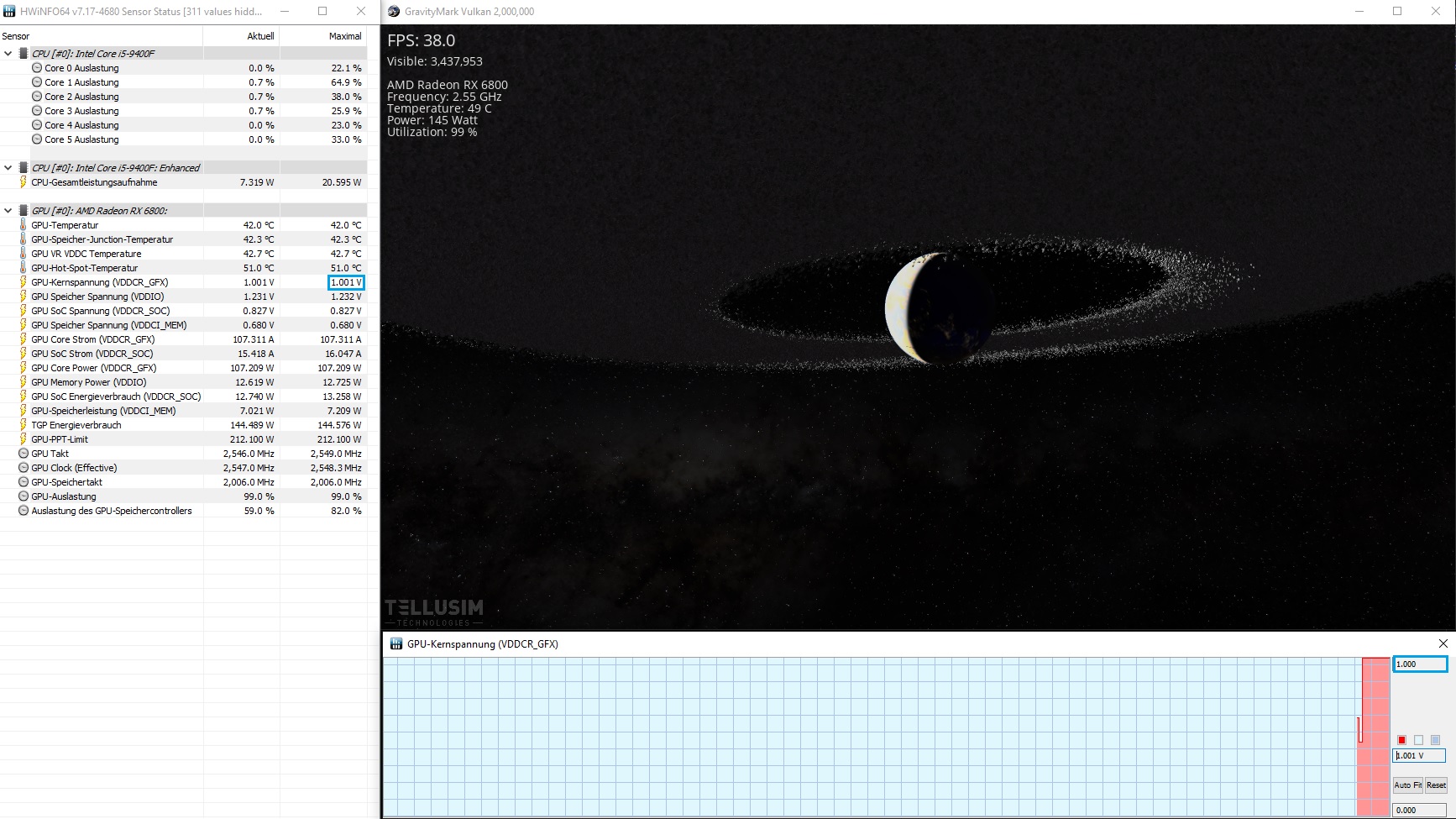
Task: Click the GPU-PPT-Limit lightning icon
Action: pos(24,439)
